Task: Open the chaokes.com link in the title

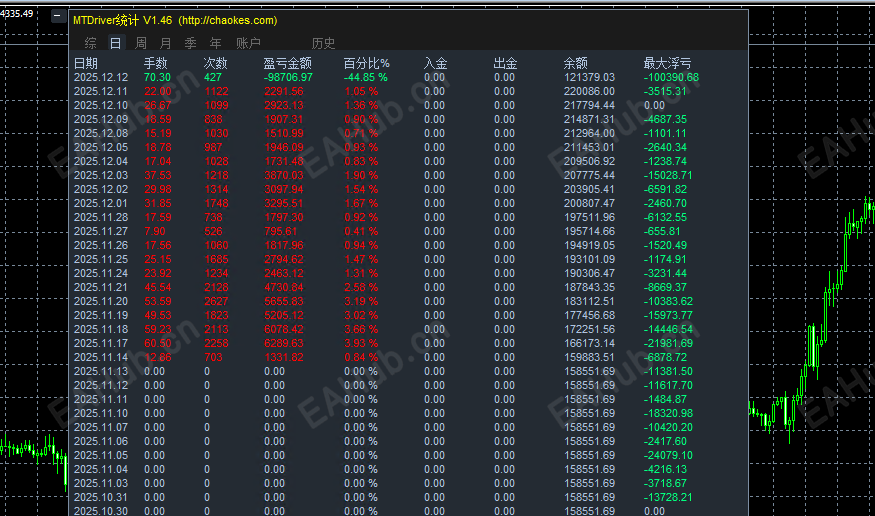Action: [x=228, y=21]
